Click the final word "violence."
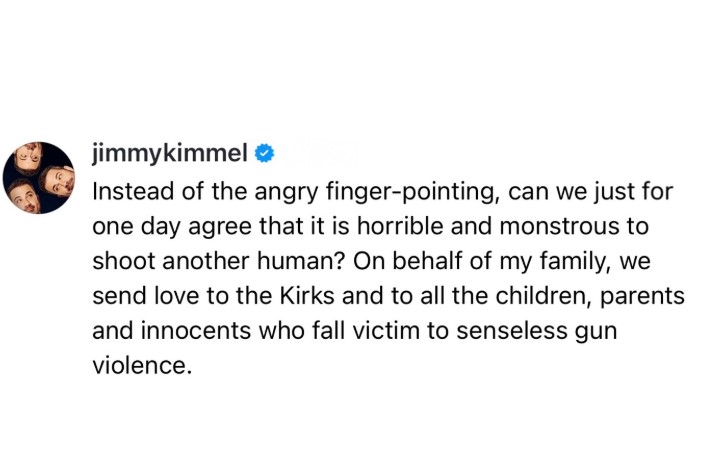Viewport: 721px width, 461px height. pos(140,365)
